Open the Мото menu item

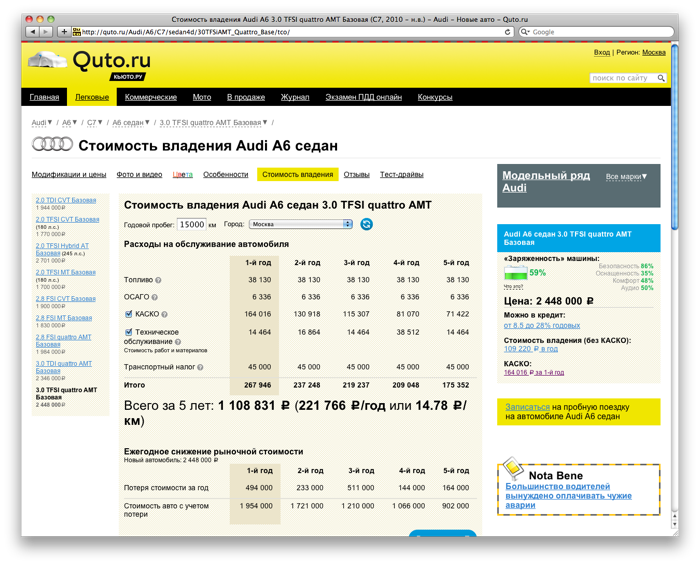[202, 97]
